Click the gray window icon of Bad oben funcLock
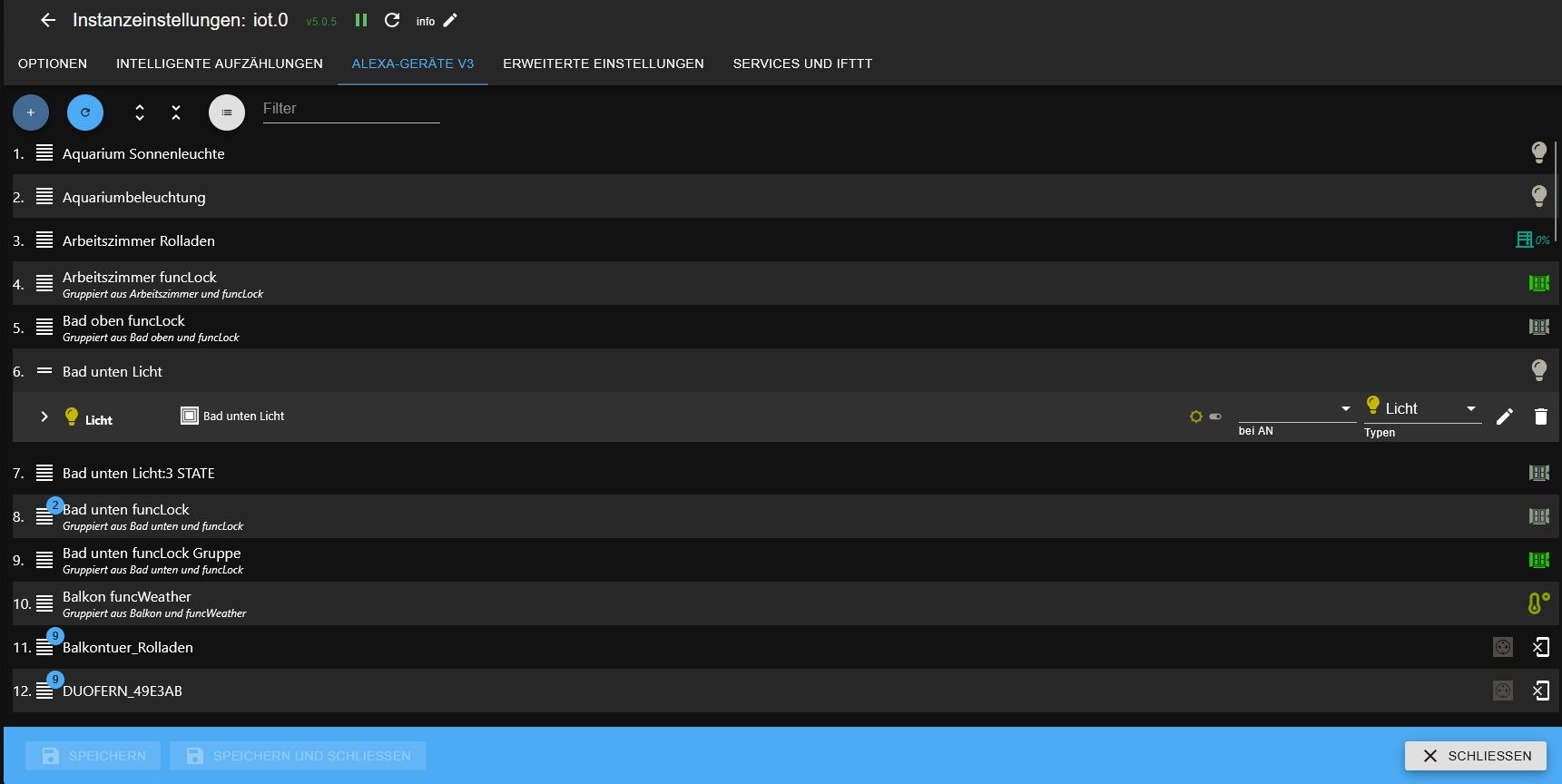1562x784 pixels. [x=1539, y=327]
